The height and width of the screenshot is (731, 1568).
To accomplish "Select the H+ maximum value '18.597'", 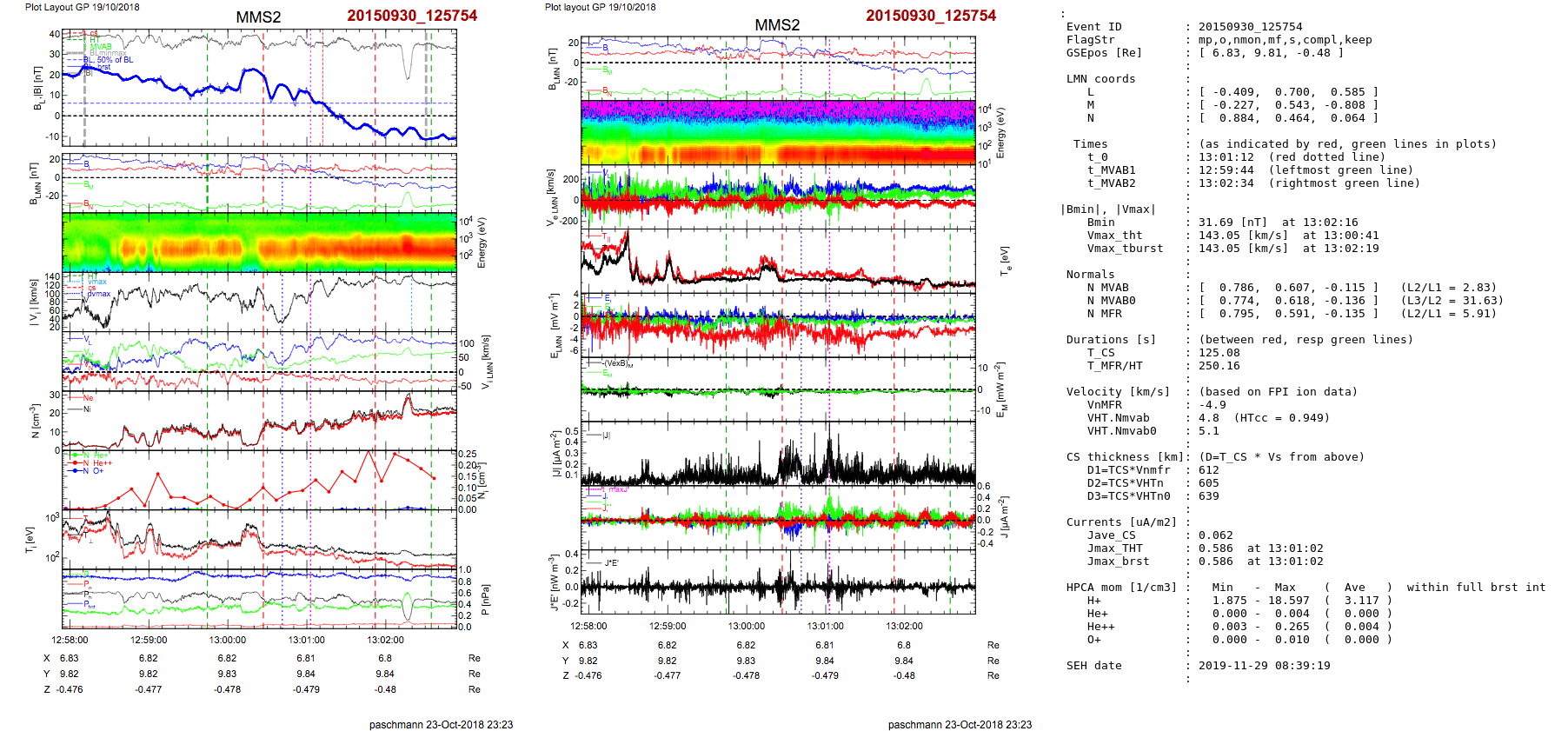I will point(1289,601).
